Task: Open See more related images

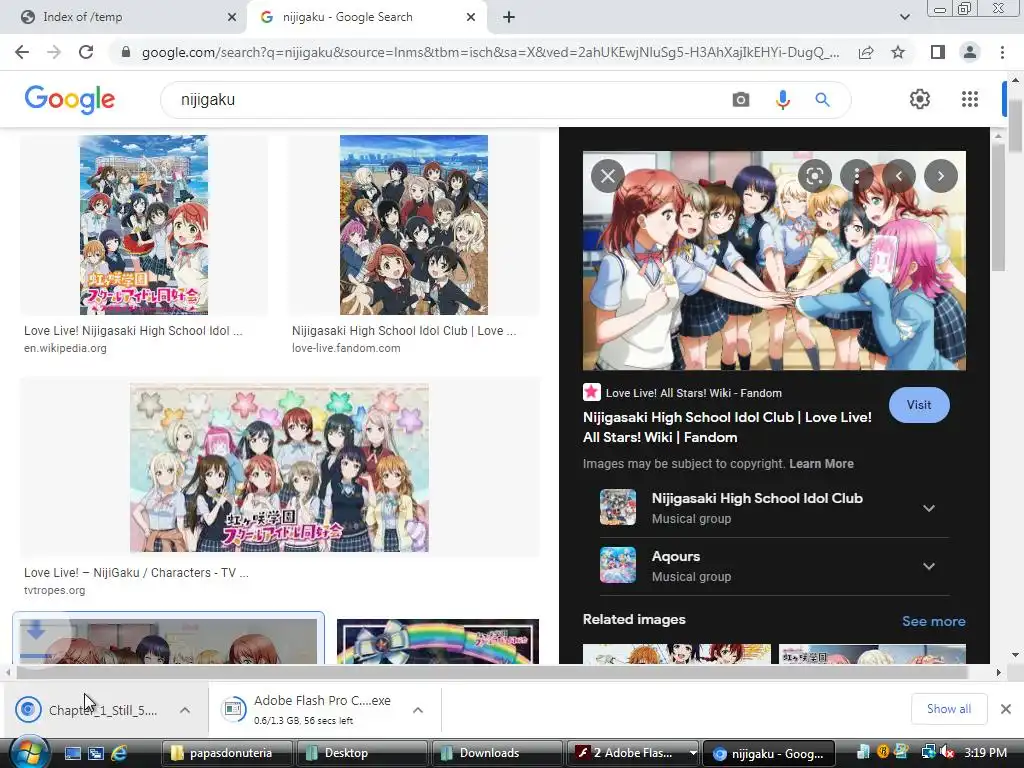Action: point(933,621)
